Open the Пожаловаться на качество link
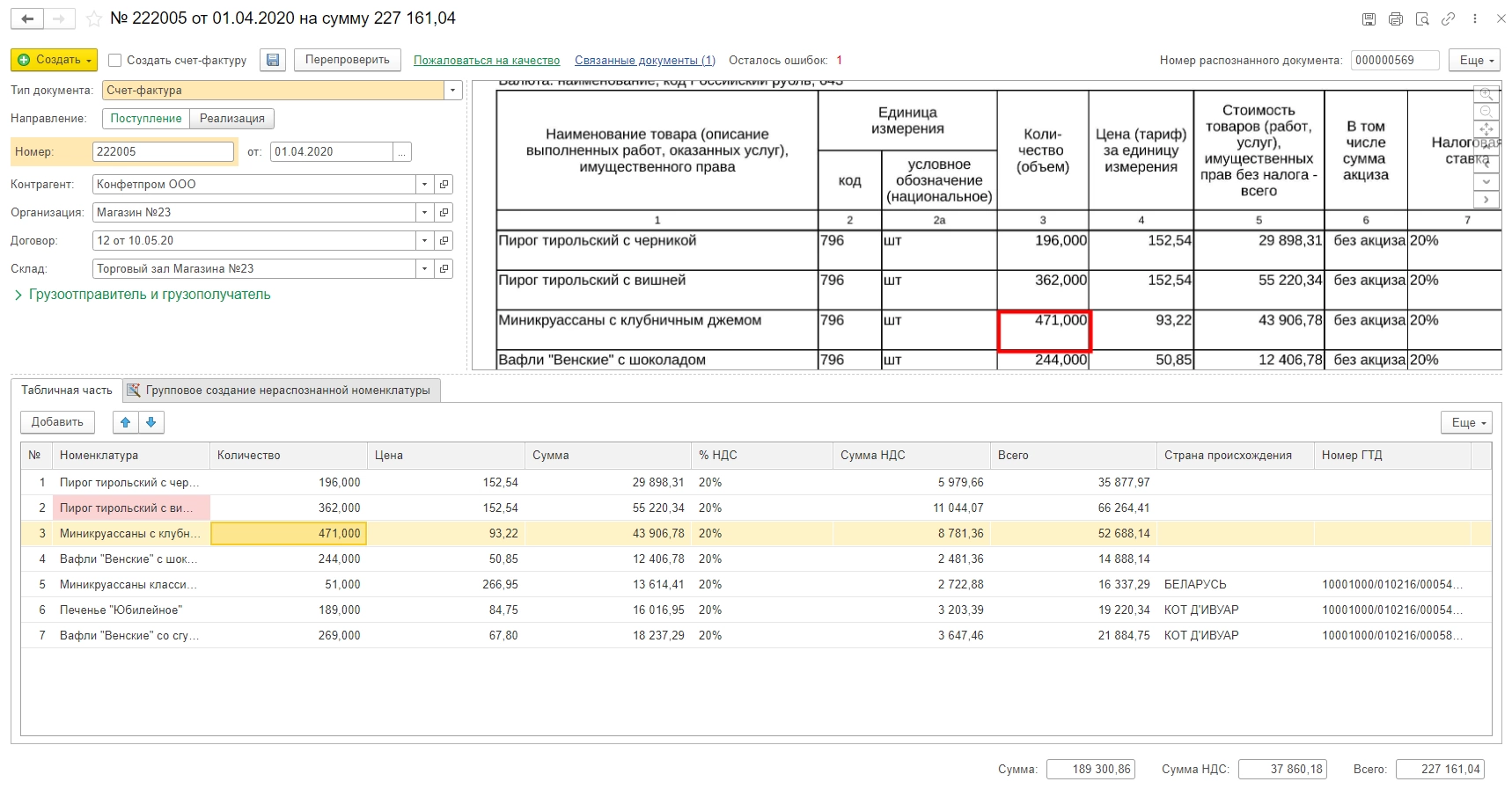This screenshot has height=789, width=1512. coord(487,61)
